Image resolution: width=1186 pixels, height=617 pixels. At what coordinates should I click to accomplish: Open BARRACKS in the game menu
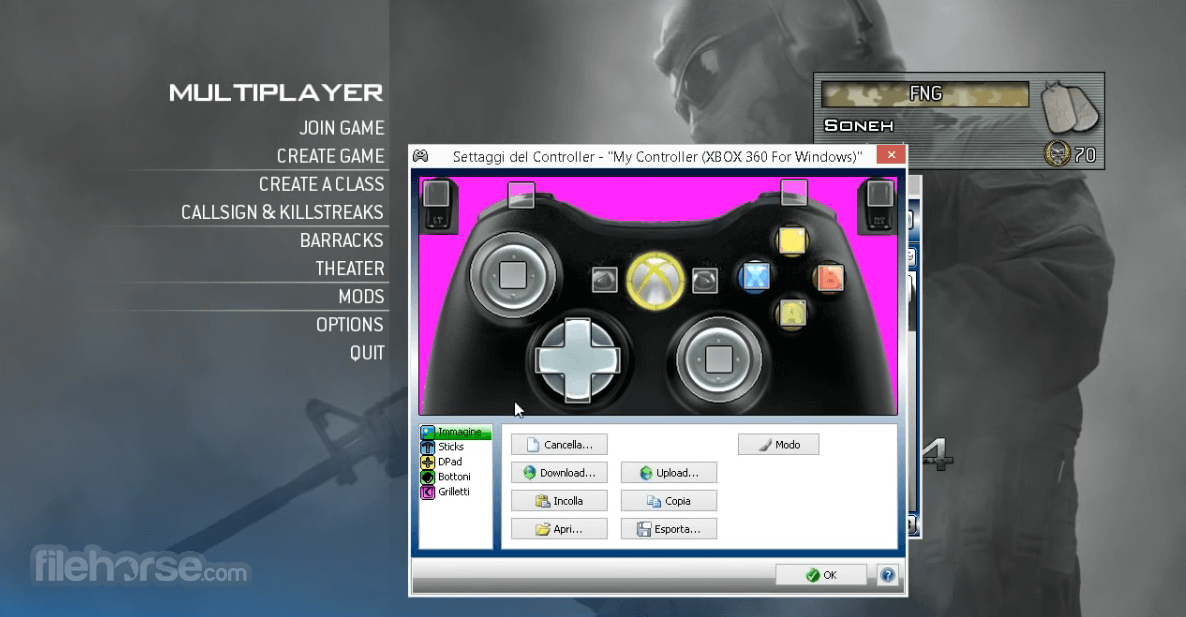coord(342,240)
